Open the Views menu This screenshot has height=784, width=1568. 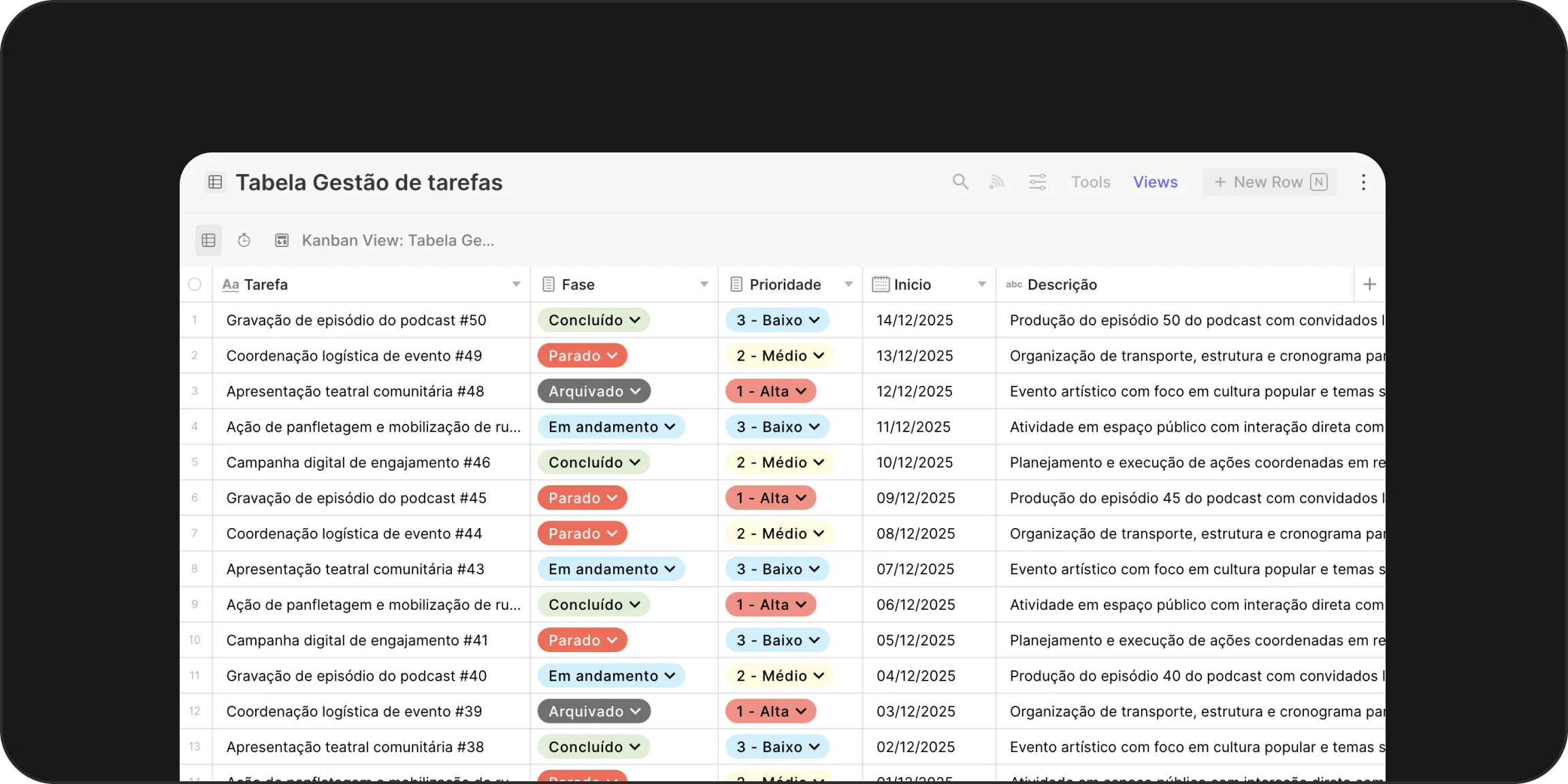pyautogui.click(x=1155, y=182)
